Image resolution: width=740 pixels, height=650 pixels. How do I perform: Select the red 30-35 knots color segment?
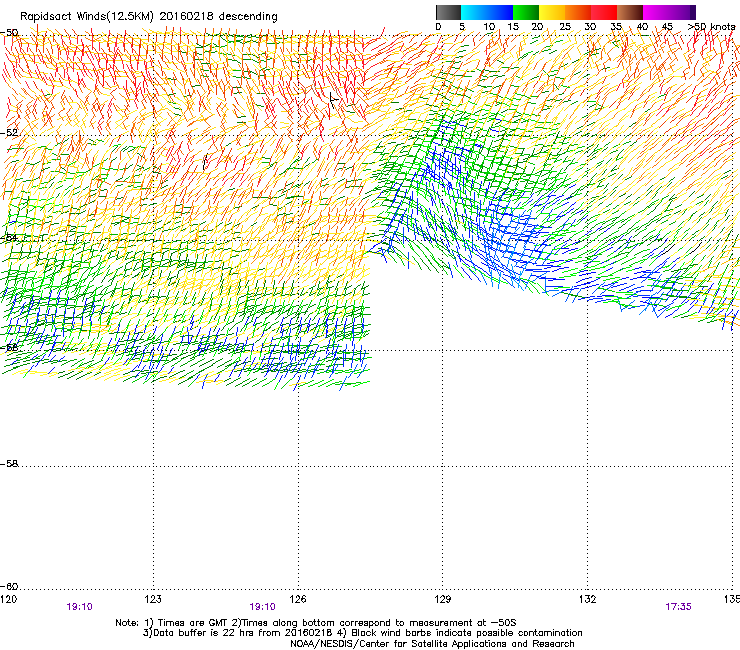click(x=604, y=12)
